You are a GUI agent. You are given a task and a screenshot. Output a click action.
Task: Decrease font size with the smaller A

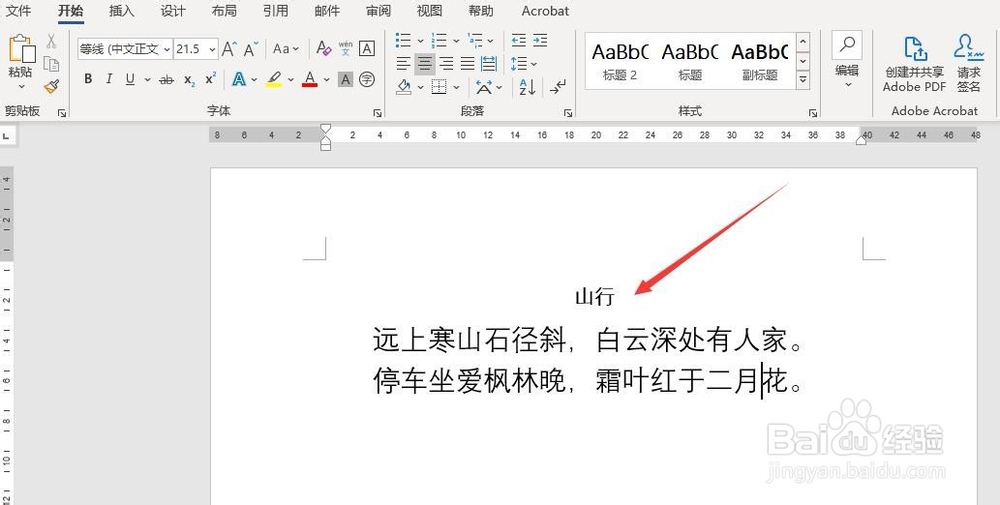[x=250, y=48]
